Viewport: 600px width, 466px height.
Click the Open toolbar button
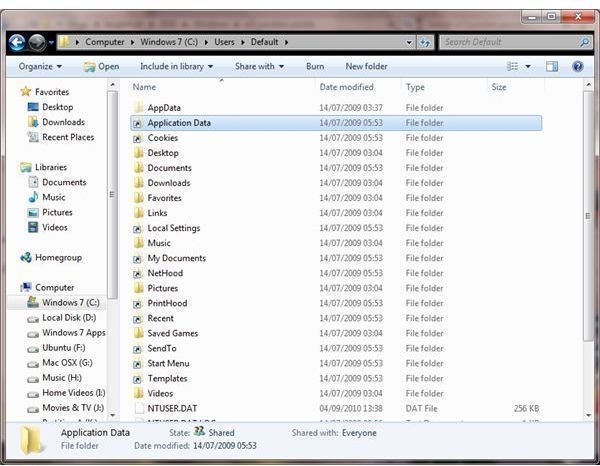coord(102,67)
